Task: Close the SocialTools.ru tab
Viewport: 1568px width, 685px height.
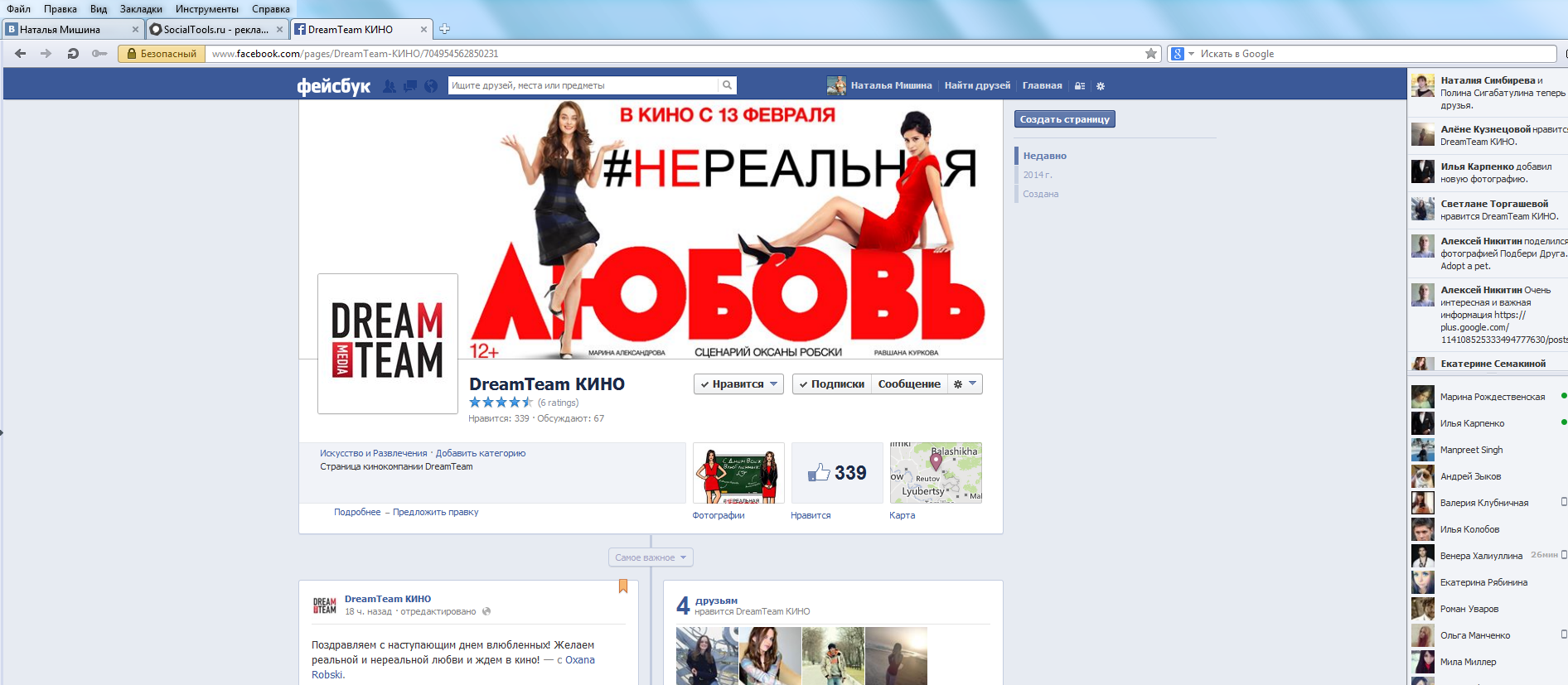Action: coord(279,29)
